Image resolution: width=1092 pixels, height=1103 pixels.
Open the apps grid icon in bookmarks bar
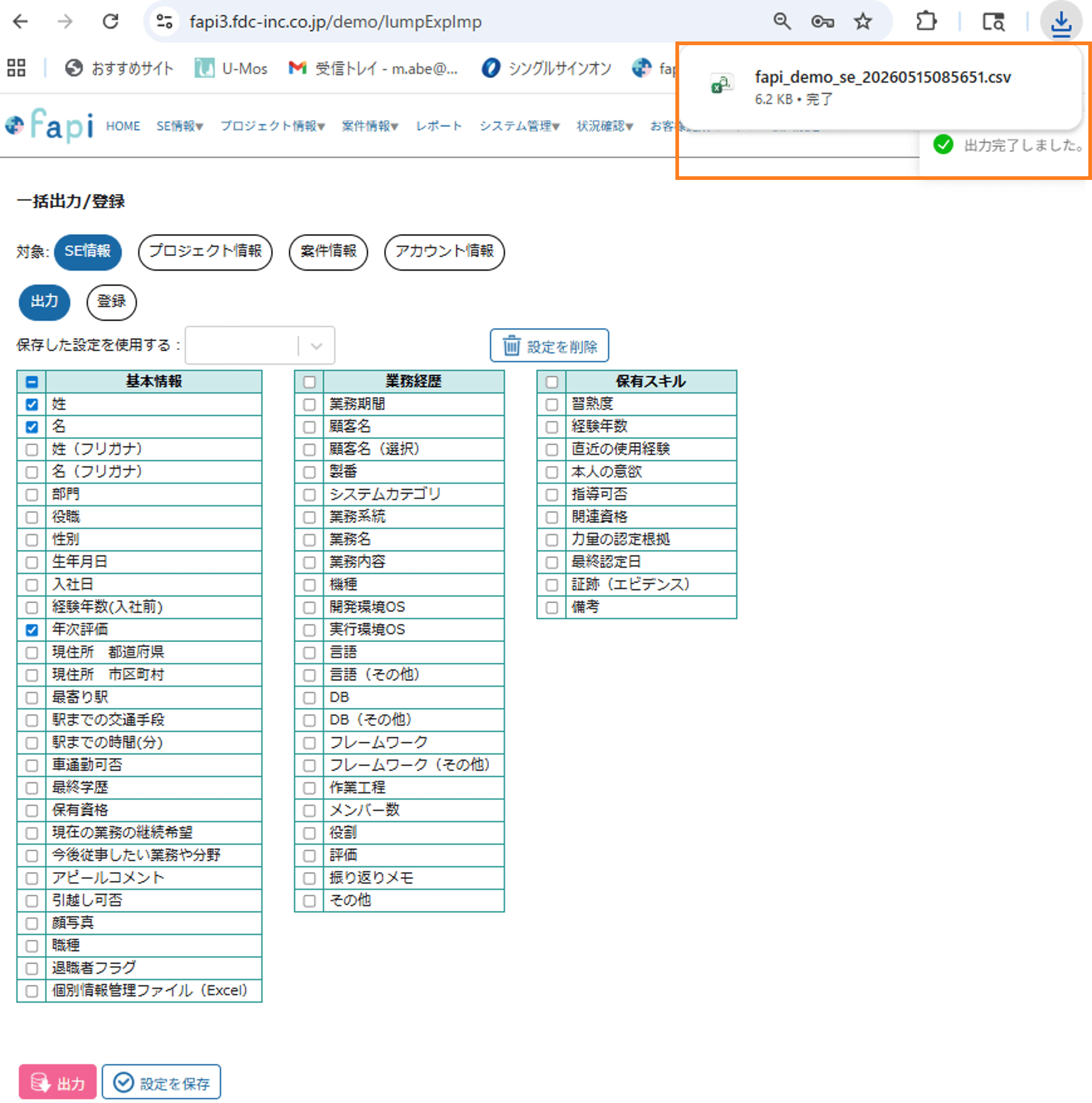click(x=16, y=68)
